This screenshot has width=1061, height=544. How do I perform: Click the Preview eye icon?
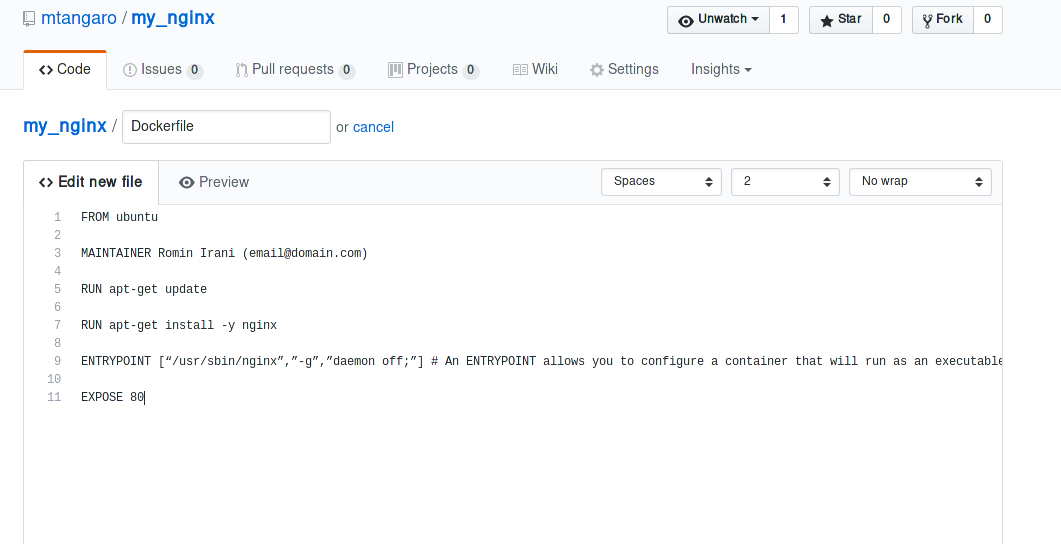point(187,183)
